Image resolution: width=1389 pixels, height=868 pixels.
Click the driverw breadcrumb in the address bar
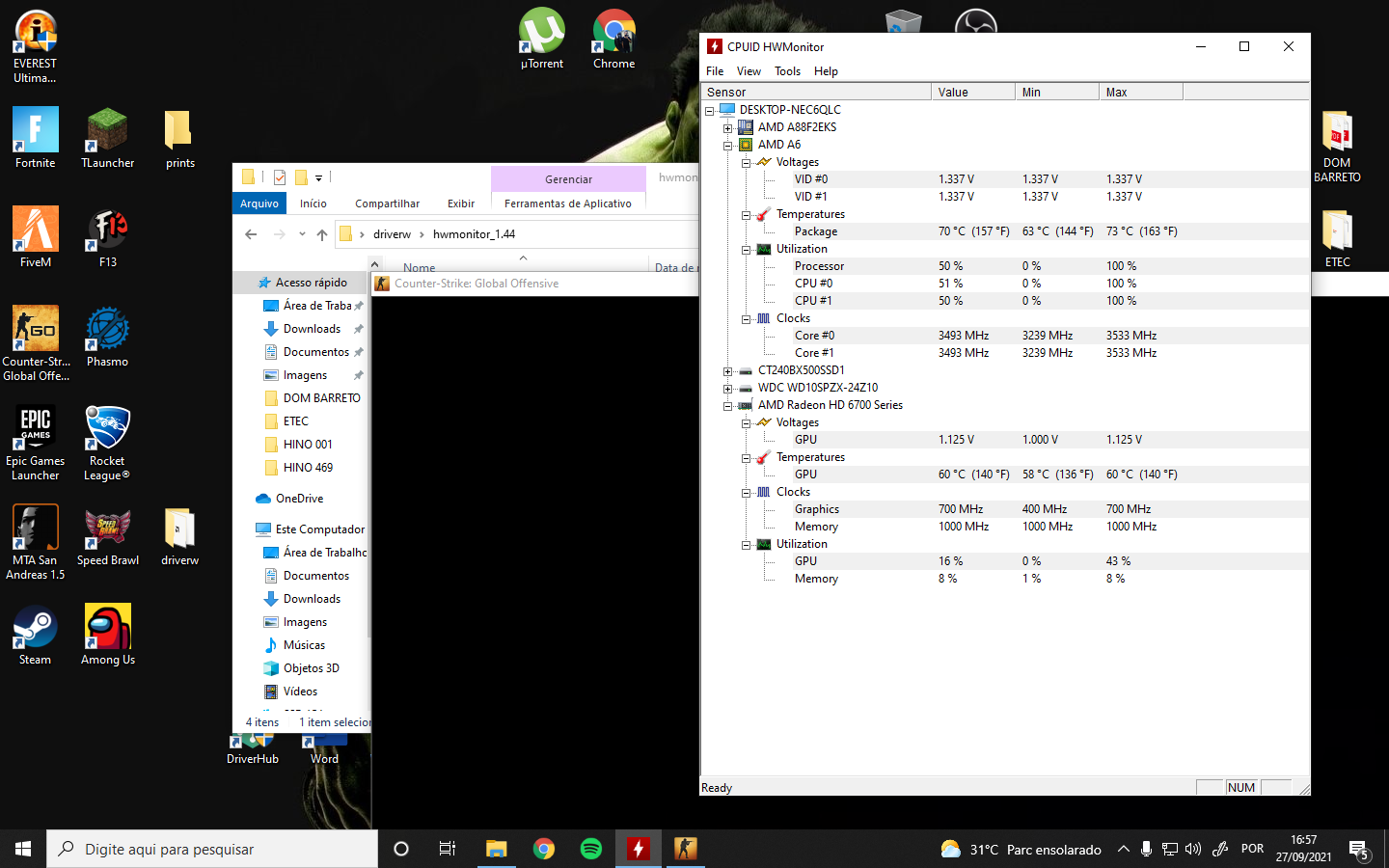(x=392, y=234)
